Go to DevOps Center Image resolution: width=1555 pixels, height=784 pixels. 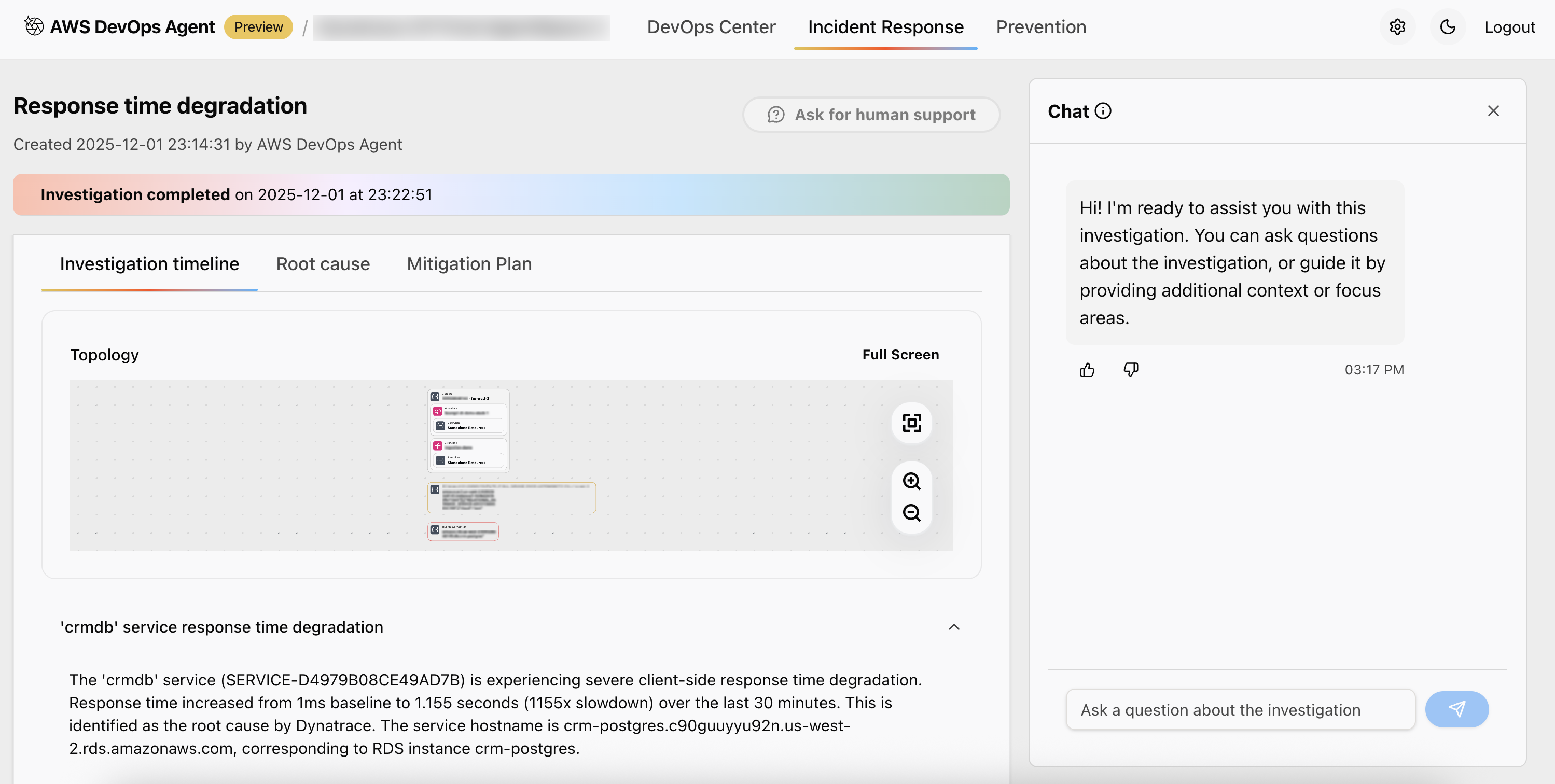coord(711,27)
